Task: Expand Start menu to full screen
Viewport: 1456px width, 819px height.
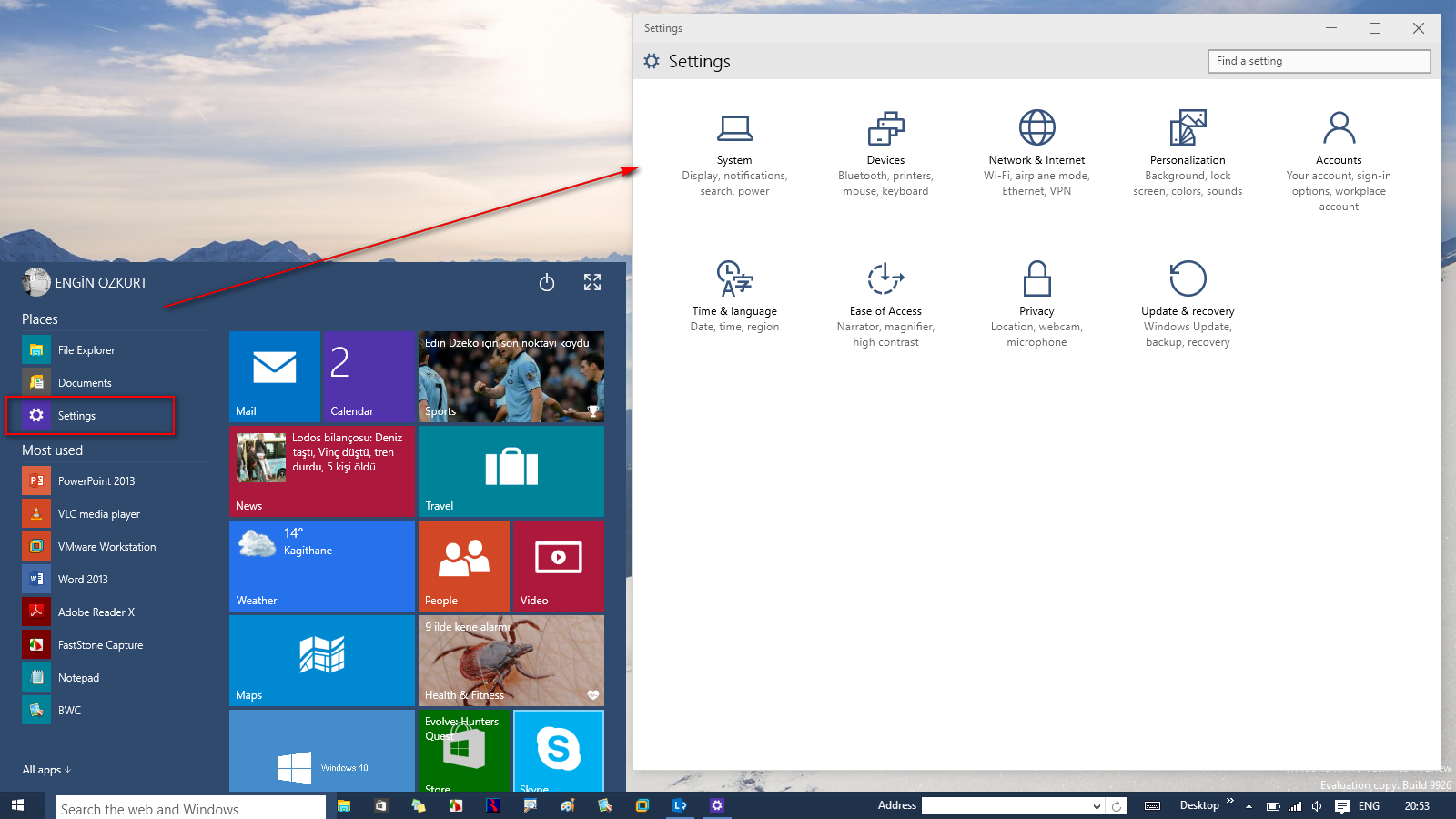Action: point(592,283)
